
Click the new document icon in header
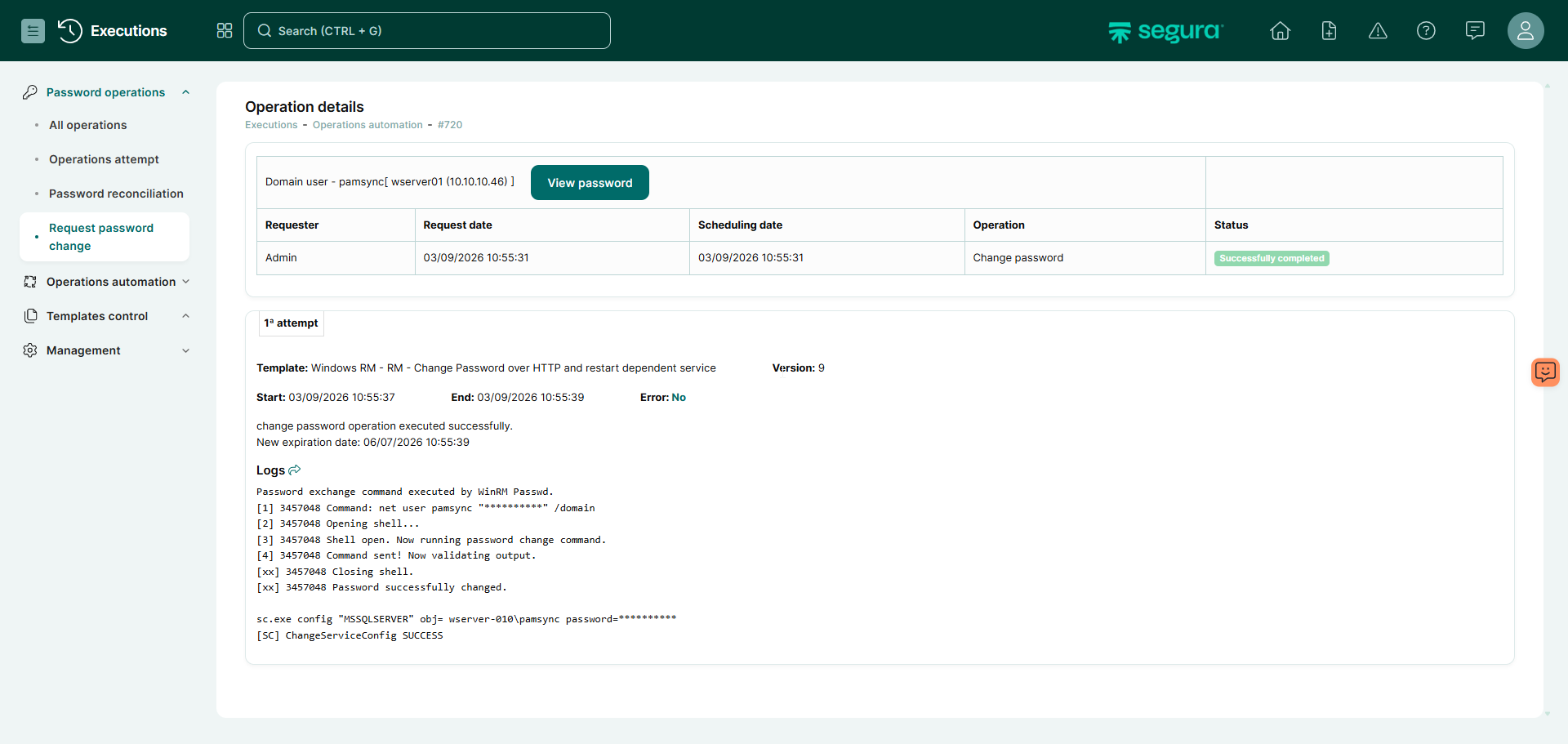(1329, 31)
